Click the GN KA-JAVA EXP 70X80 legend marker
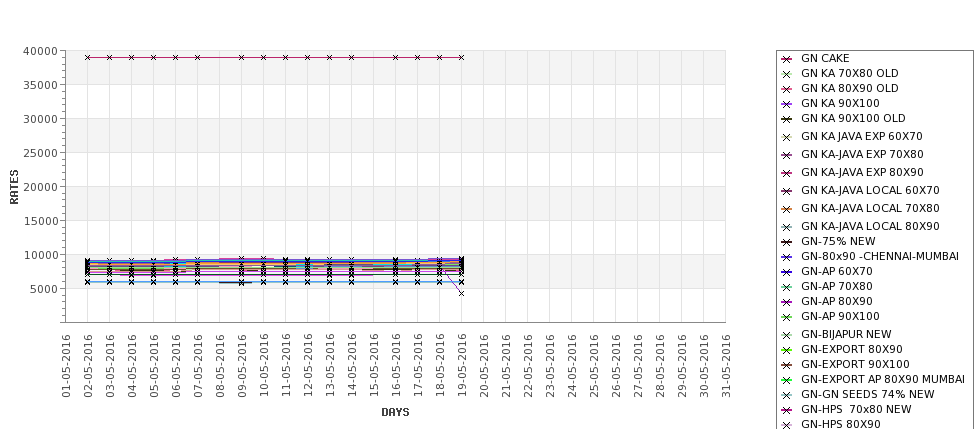This screenshot has height=429, width=975. pos(787,155)
